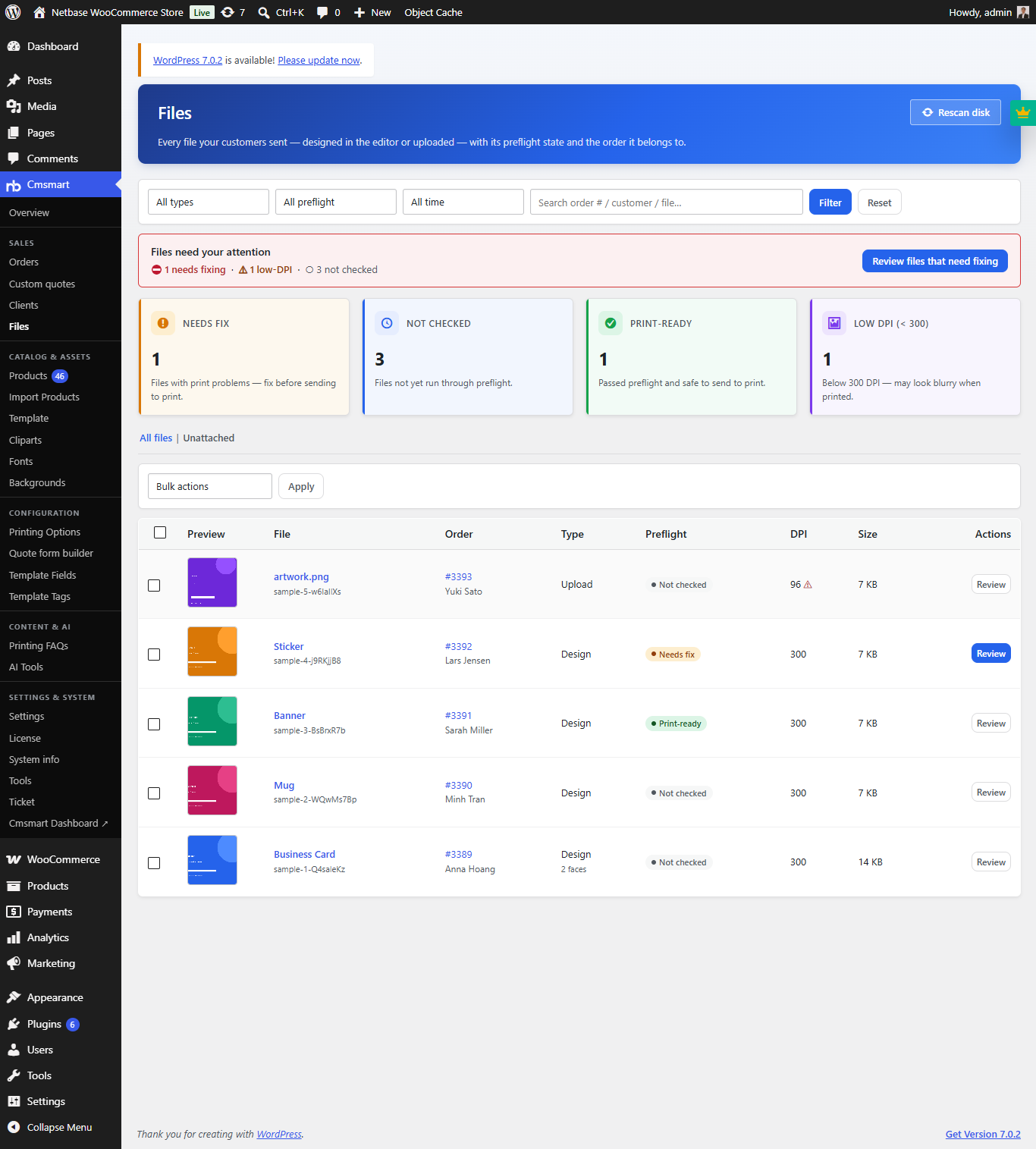Click the WooCommerce icon in sidebar
The height and width of the screenshot is (1149, 1036).
click(14, 859)
